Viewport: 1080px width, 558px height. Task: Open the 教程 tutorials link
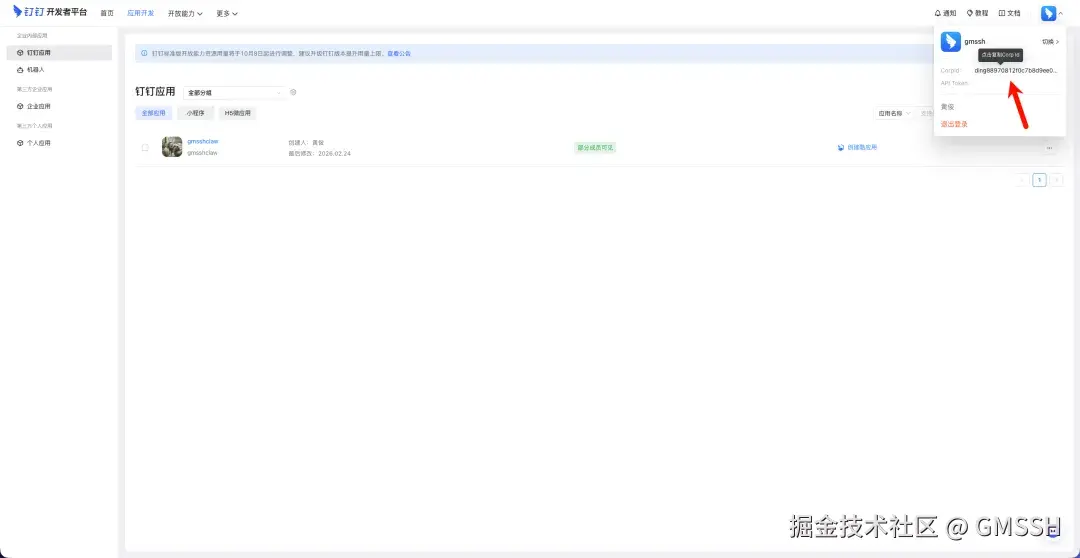click(977, 13)
